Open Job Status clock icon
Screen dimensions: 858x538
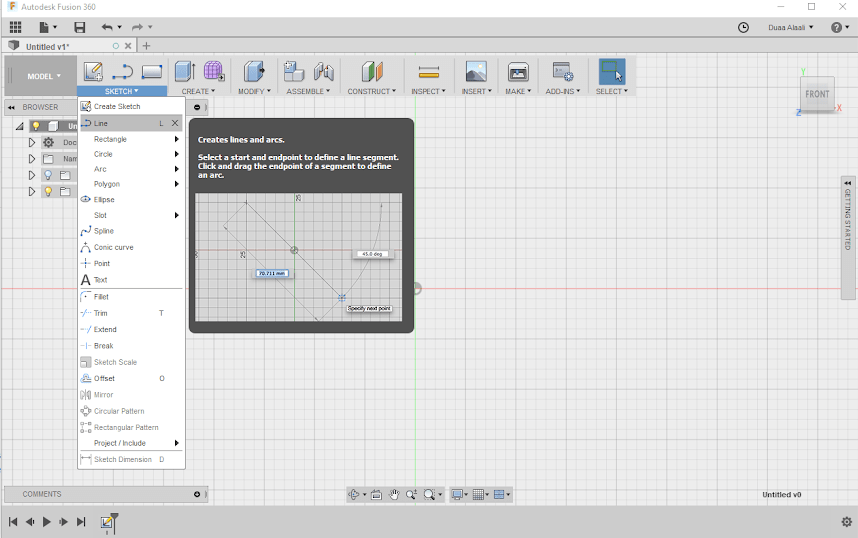(x=743, y=27)
